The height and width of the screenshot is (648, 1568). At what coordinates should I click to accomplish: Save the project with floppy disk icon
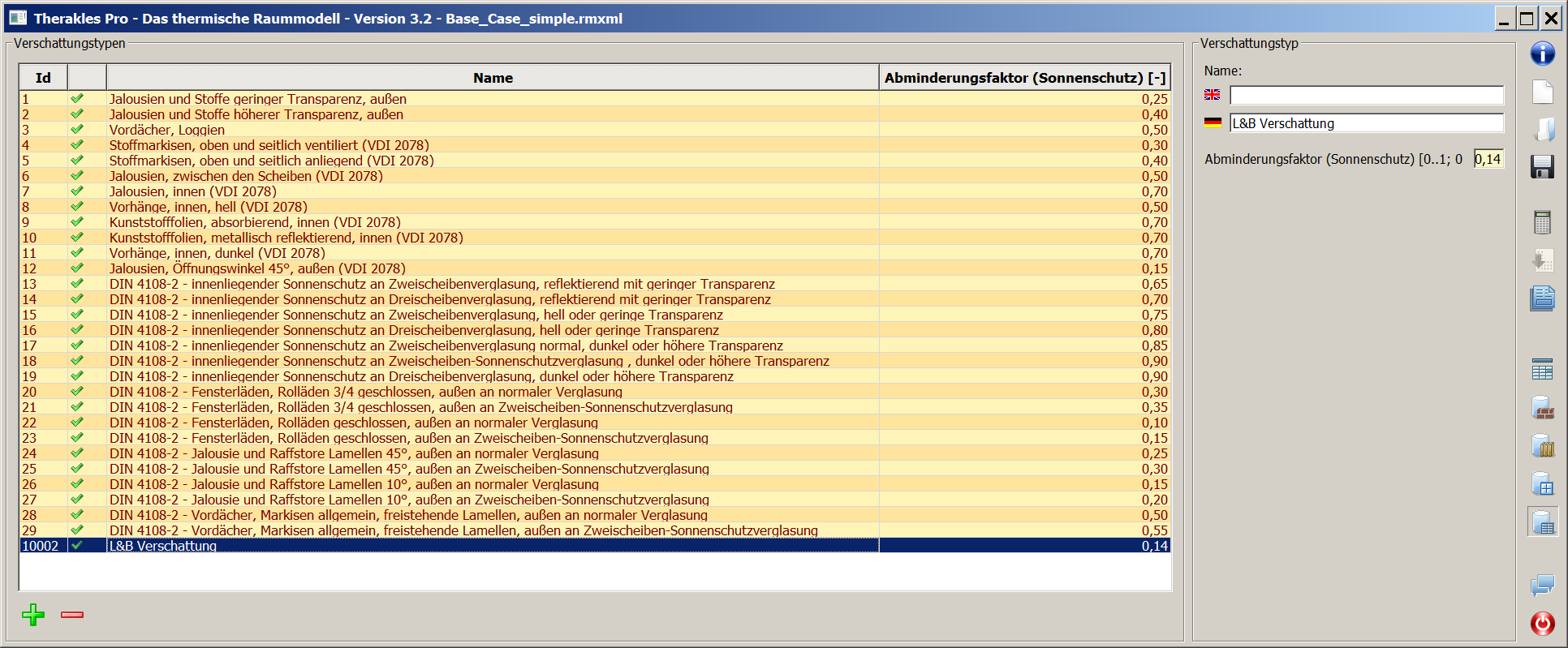click(x=1542, y=167)
